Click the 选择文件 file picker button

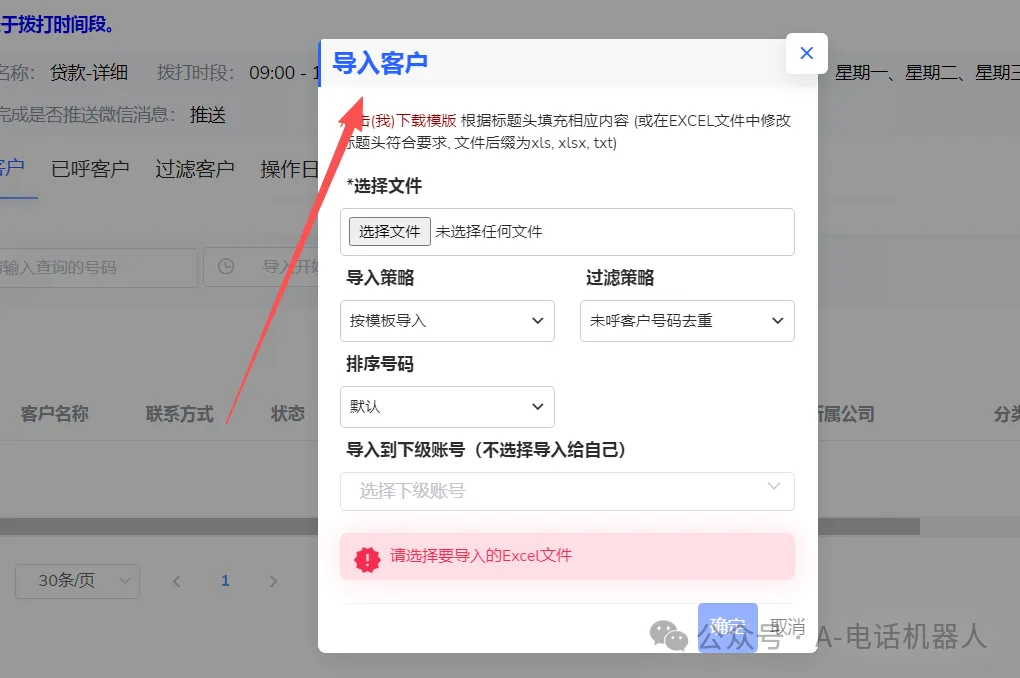388,231
